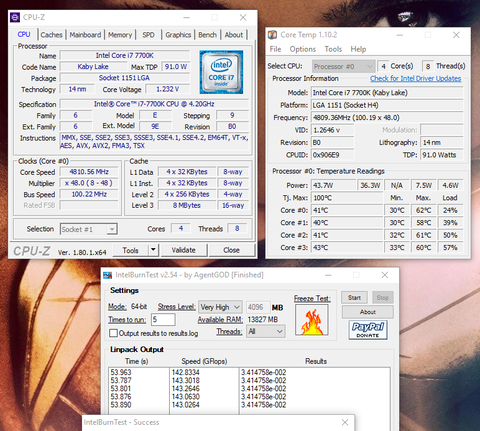Open the Stress Level dropdown

[220, 307]
